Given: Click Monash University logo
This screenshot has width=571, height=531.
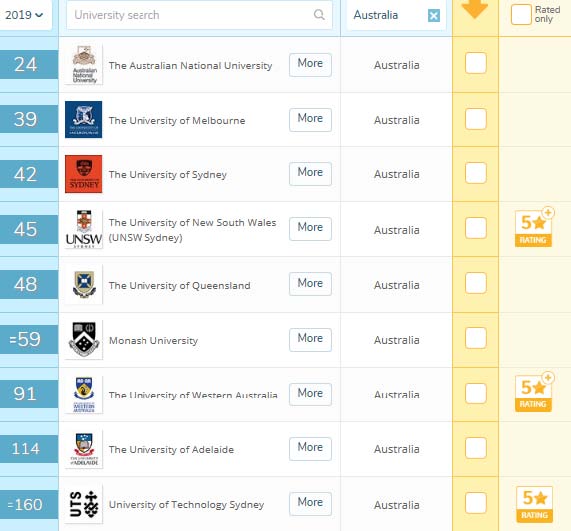Looking at the screenshot, I should point(84,339).
